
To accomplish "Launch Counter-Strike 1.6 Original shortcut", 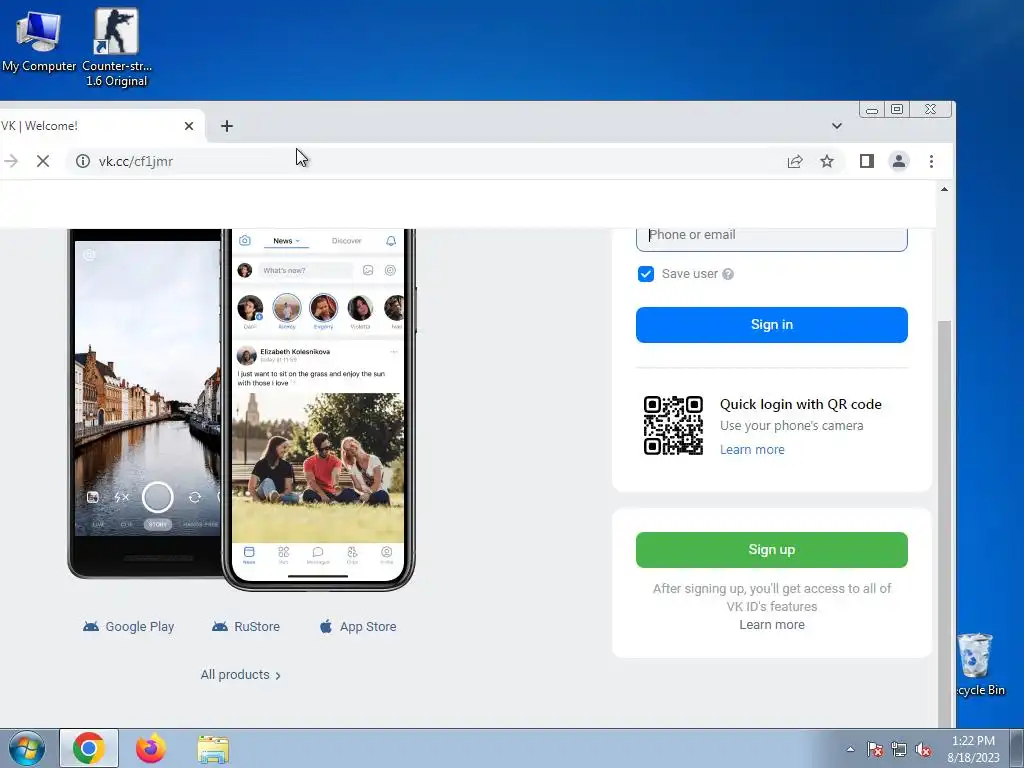I will [116, 47].
